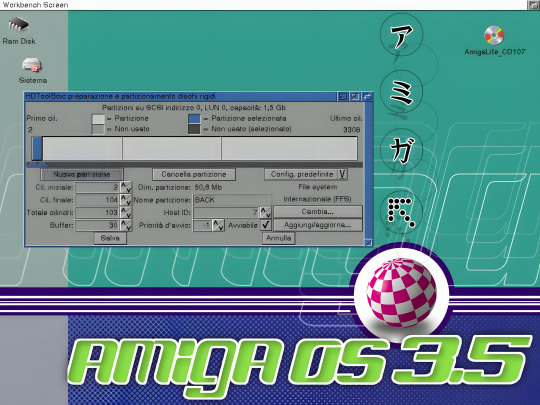Click Cancella partizione button
The image size is (540, 405).
pos(194,174)
